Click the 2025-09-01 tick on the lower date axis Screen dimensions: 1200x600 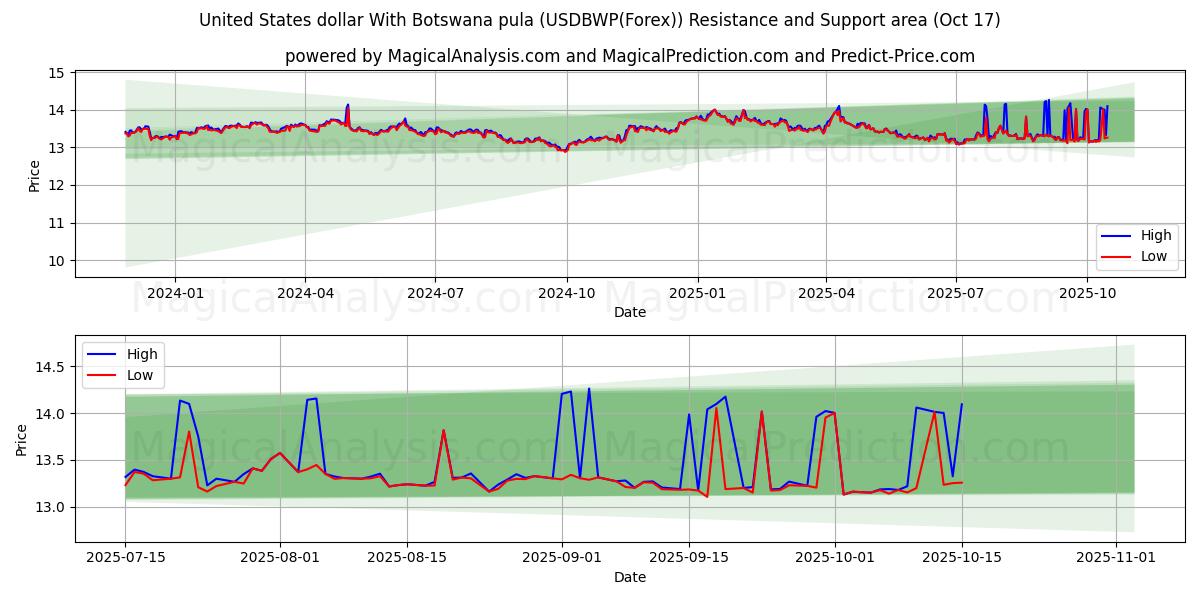(561, 558)
